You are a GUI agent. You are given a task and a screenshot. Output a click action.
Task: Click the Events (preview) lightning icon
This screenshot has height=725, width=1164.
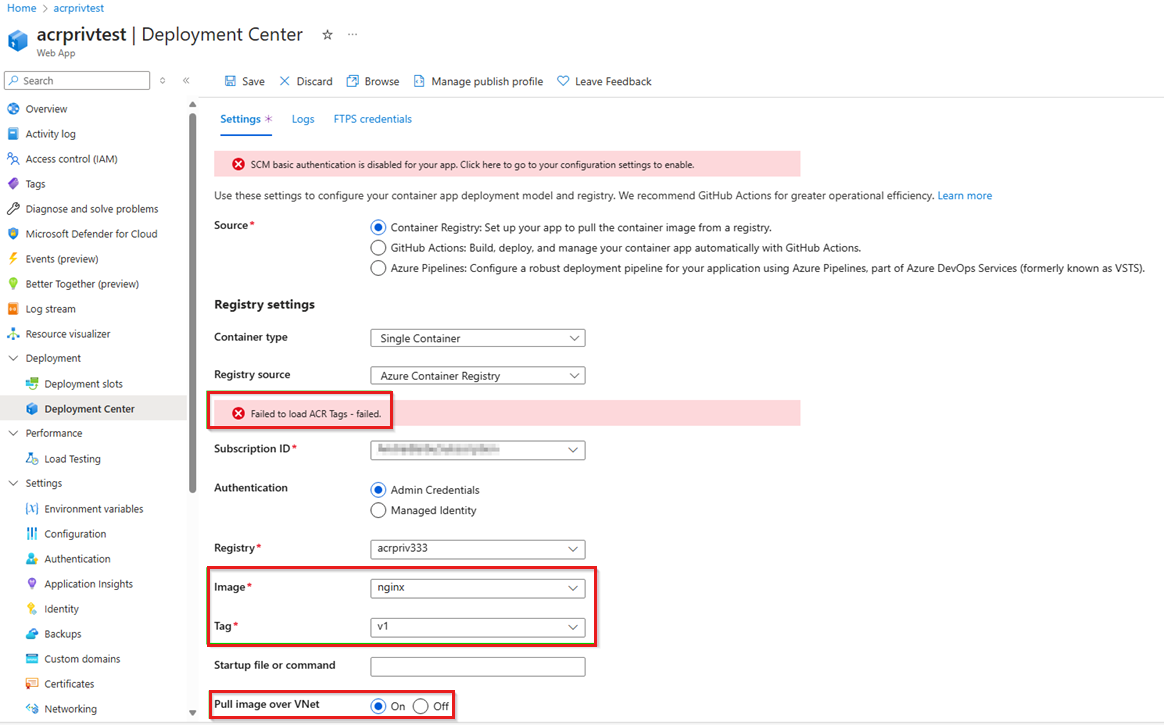(13, 259)
